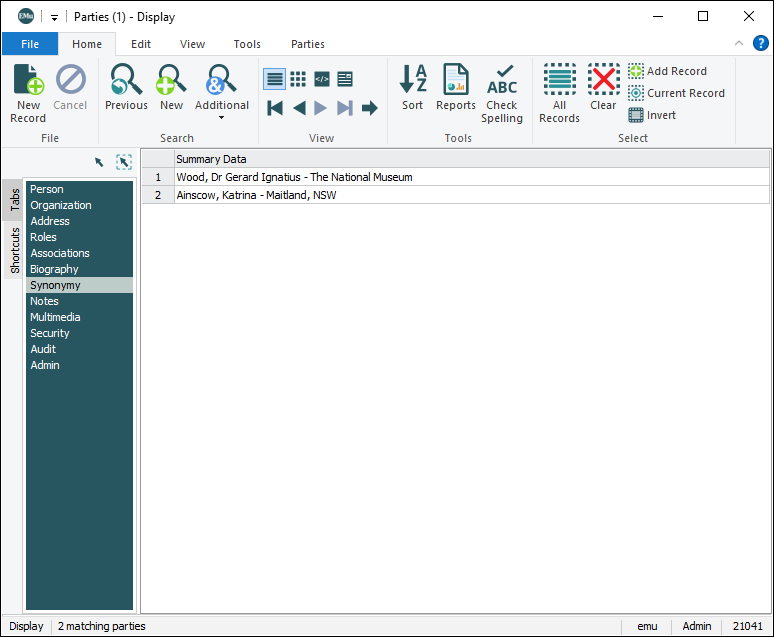Screen dimensions: 774x637
Task: Collapse the ribbon with the chevron
Action: coord(739,43)
